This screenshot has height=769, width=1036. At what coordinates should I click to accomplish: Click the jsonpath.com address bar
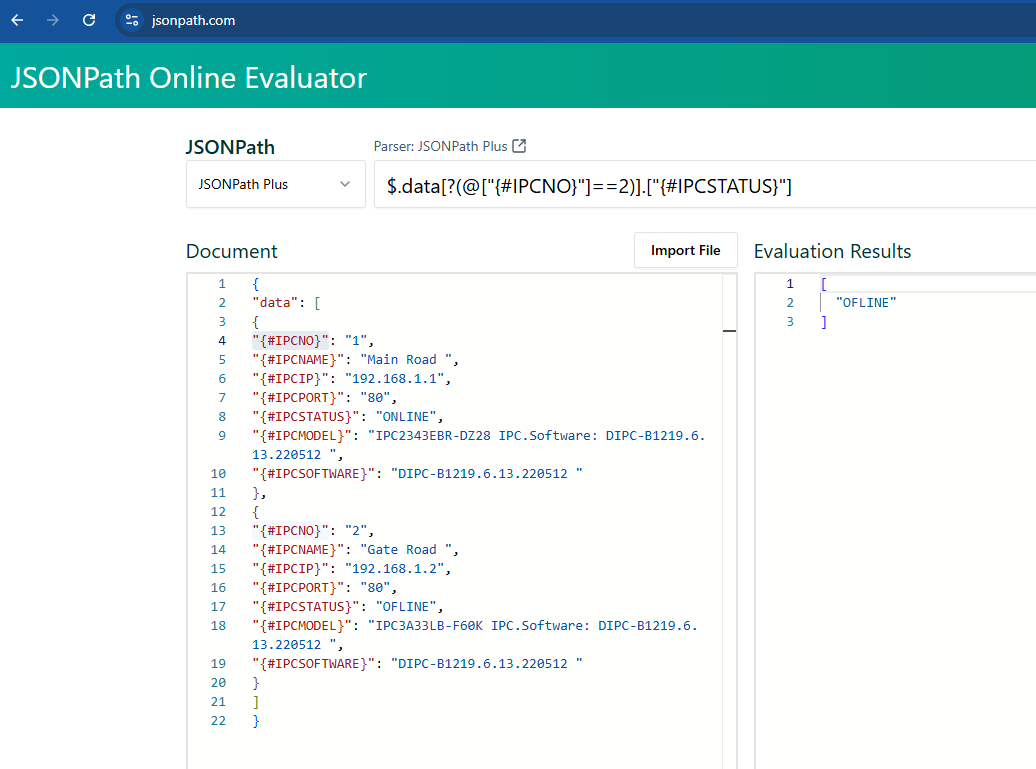click(x=193, y=20)
